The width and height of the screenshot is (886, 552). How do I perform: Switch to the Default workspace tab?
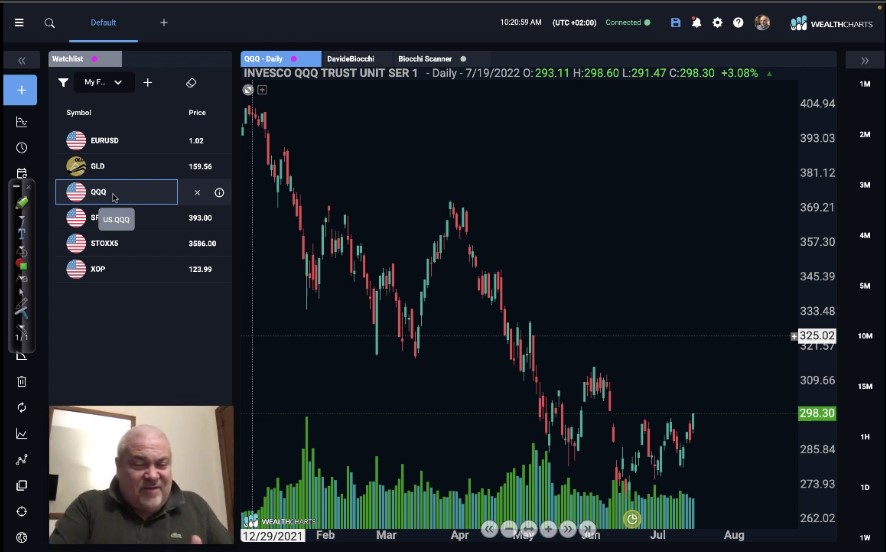(103, 23)
